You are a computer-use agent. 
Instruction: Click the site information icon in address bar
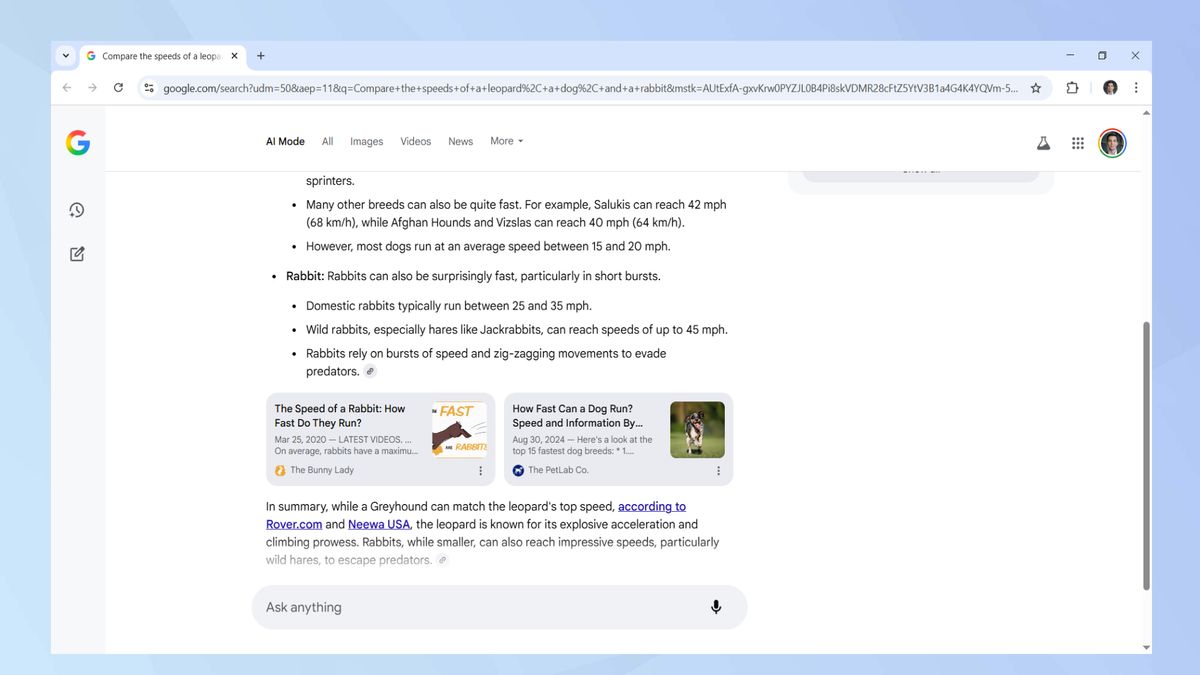[x=148, y=88]
